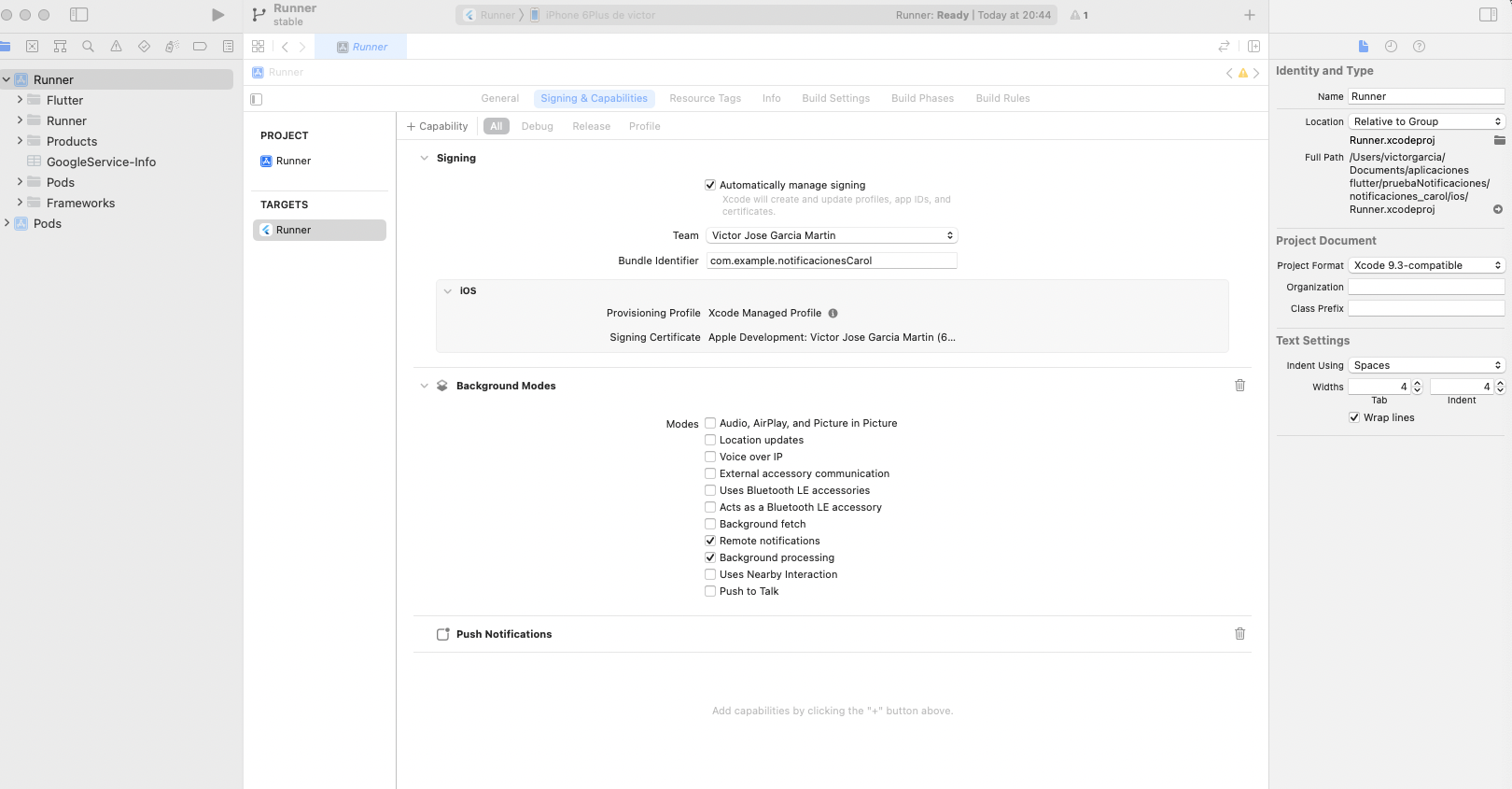This screenshot has width=1512, height=789.
Task: Show the History inspector
Action: point(1391,47)
